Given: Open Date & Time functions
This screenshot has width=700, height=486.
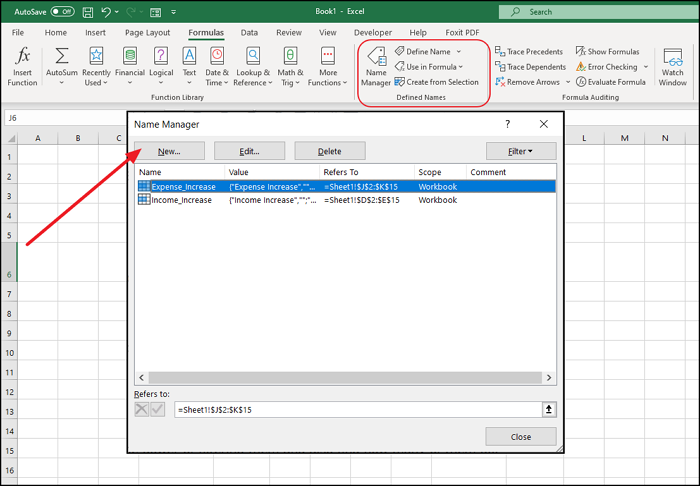Looking at the screenshot, I should (217, 67).
